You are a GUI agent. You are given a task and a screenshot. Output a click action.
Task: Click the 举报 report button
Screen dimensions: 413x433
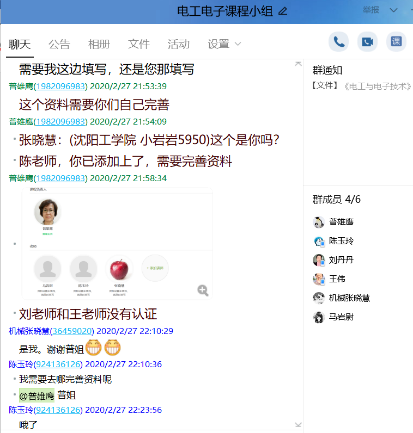371,10
